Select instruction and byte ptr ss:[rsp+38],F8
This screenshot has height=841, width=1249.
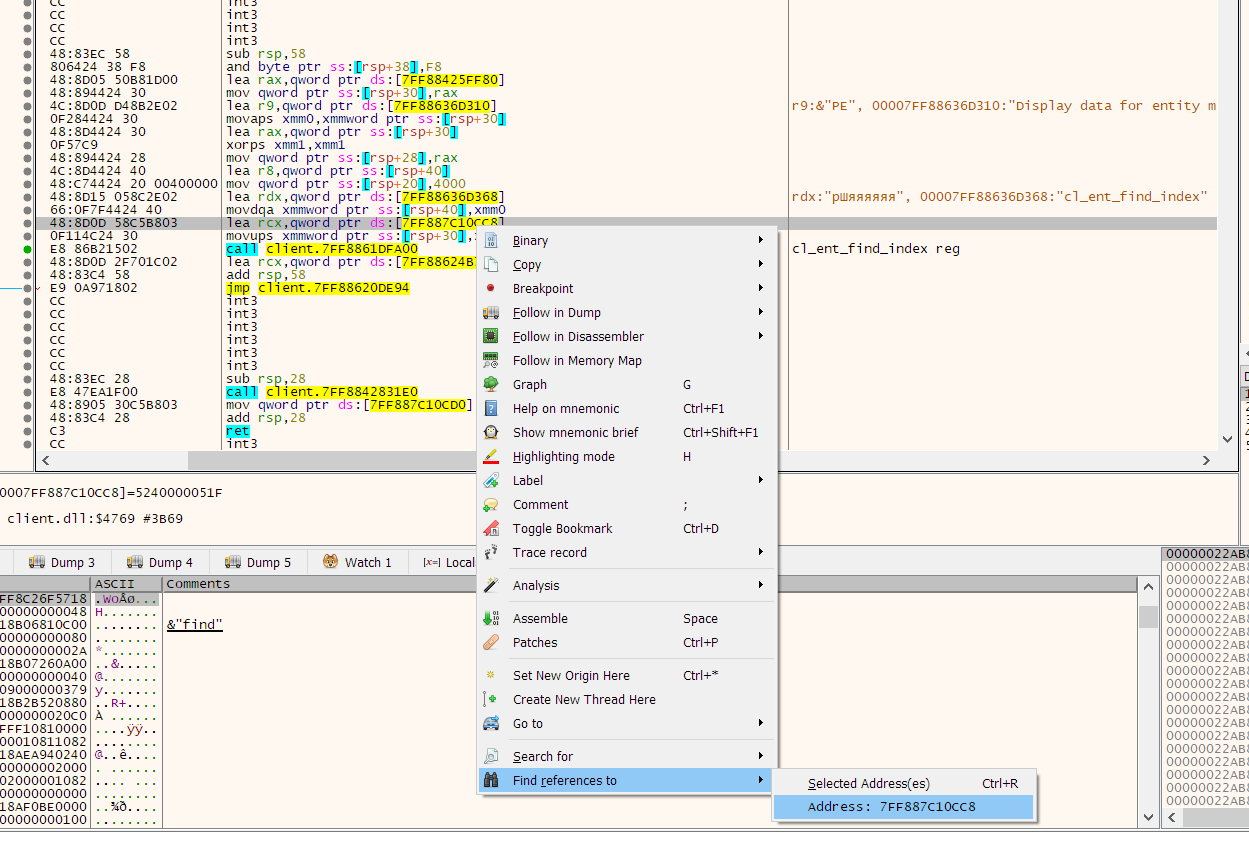334,67
